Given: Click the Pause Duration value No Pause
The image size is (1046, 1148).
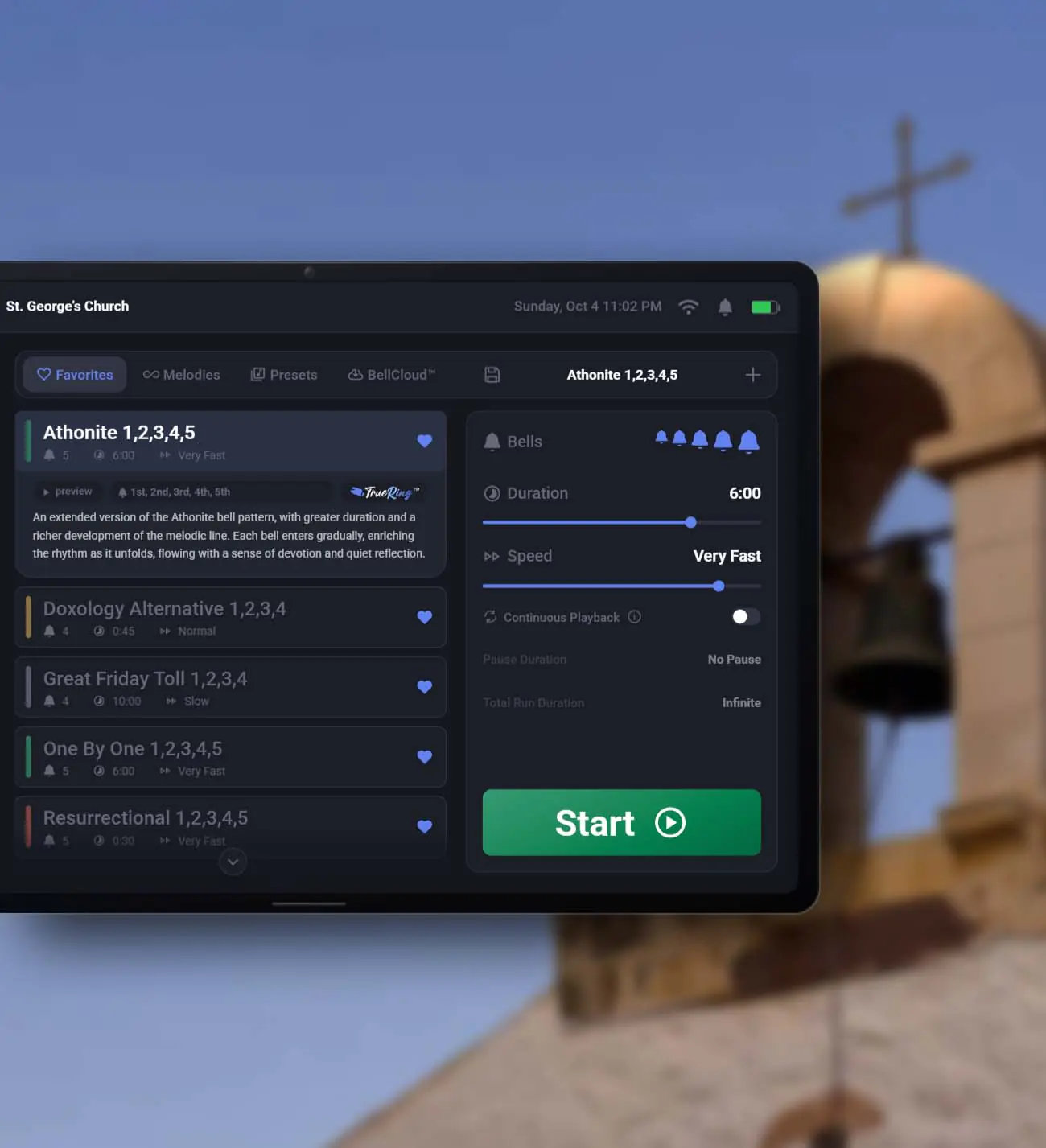Looking at the screenshot, I should [x=735, y=660].
